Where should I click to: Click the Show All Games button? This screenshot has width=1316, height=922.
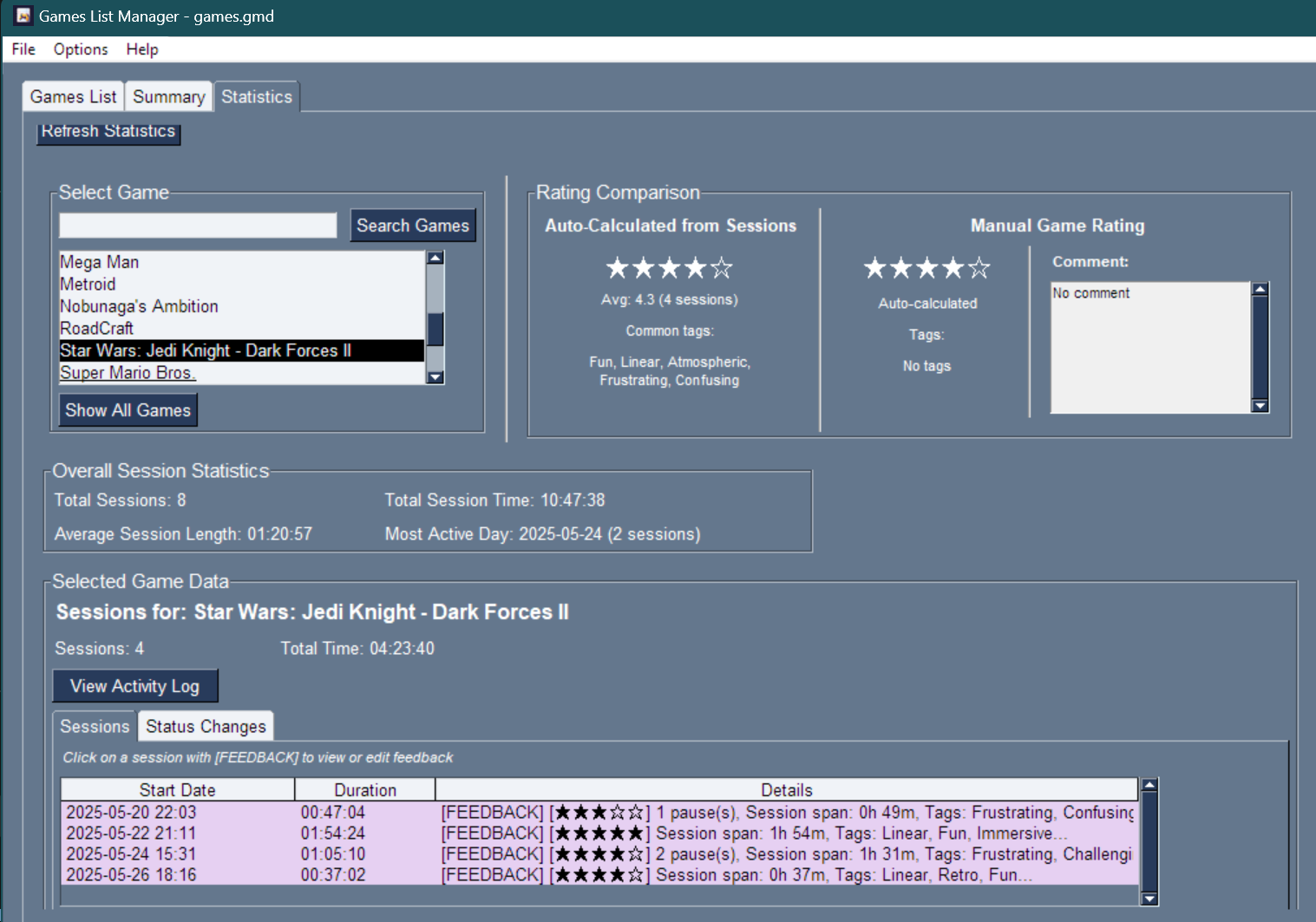(128, 410)
